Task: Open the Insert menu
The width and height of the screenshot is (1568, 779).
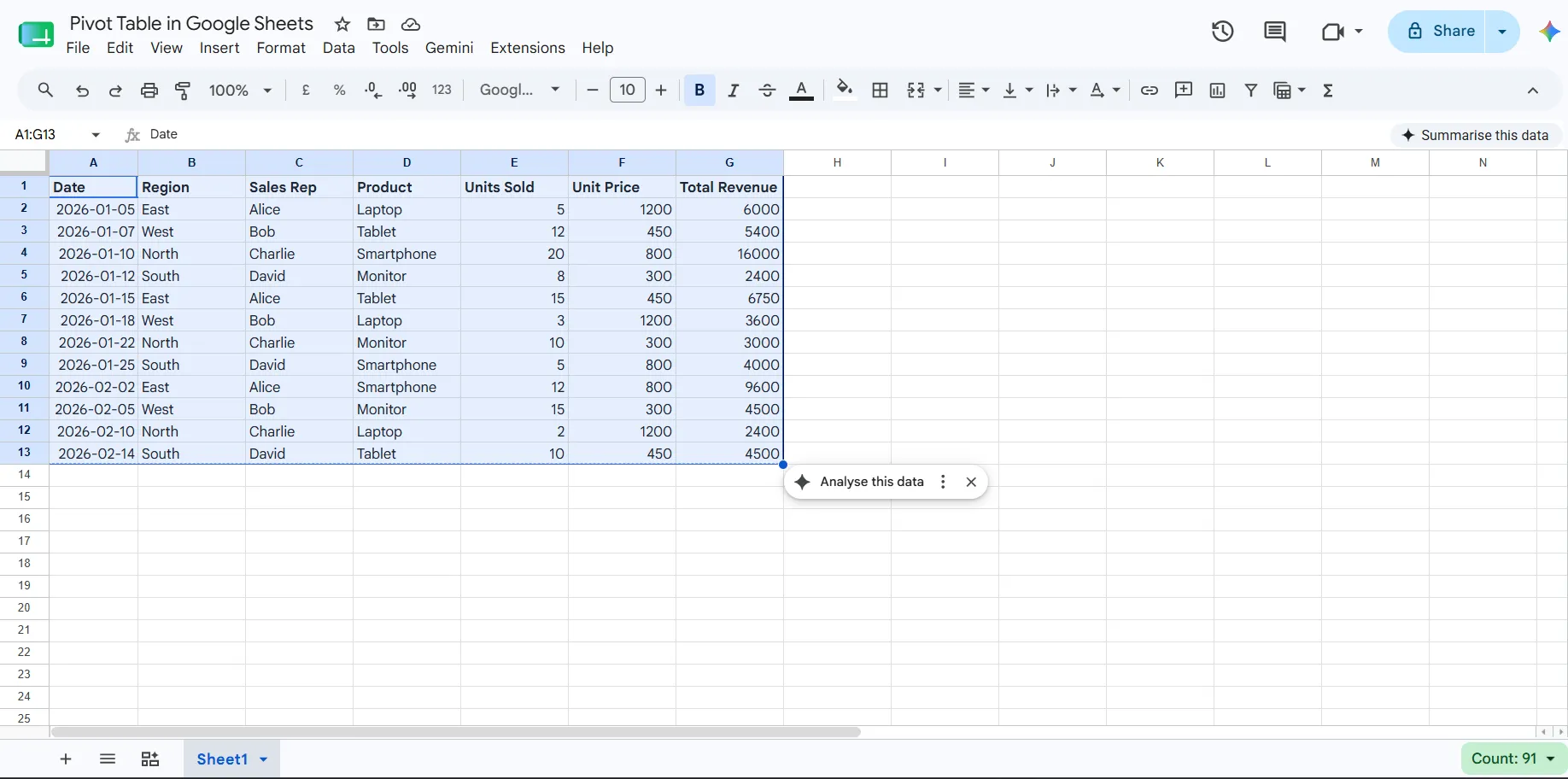Action: coord(219,48)
